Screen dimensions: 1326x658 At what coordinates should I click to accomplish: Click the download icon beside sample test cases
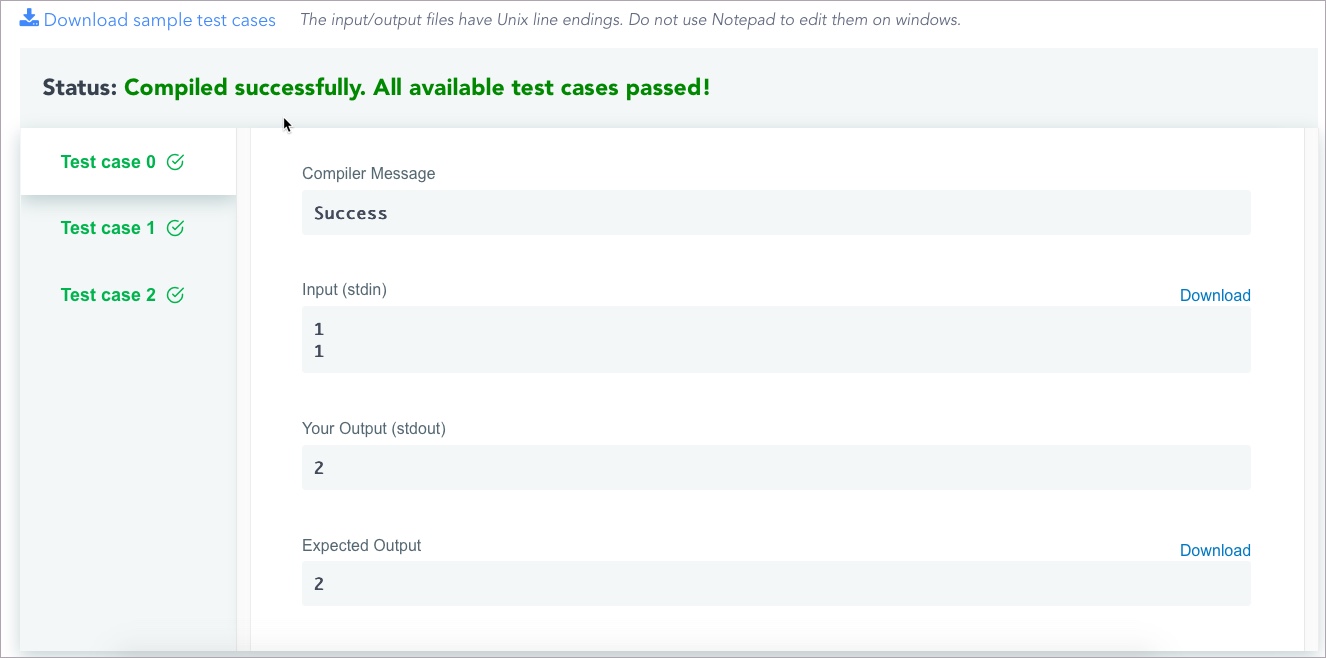[31, 18]
